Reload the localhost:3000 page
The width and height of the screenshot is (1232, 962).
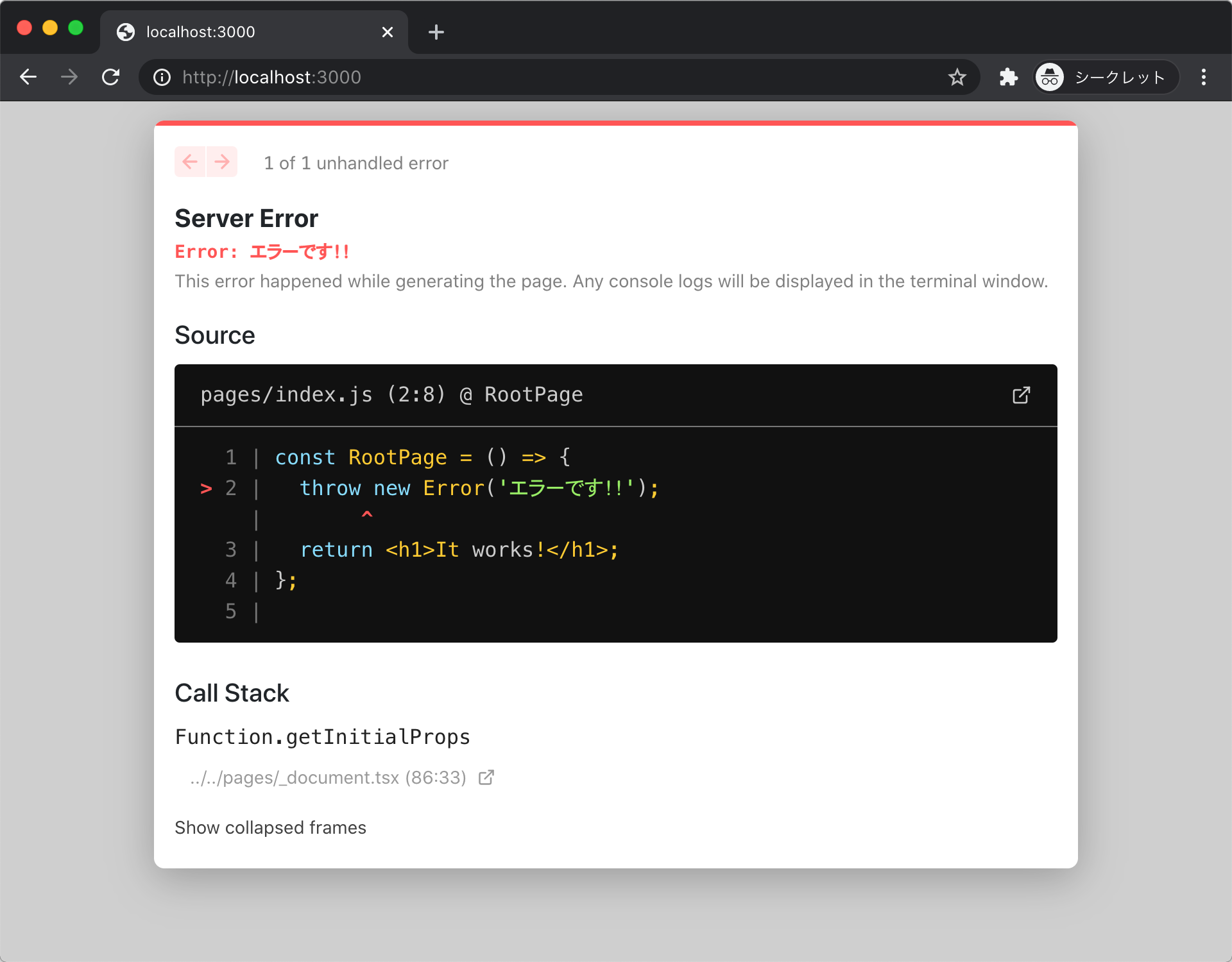(x=110, y=77)
